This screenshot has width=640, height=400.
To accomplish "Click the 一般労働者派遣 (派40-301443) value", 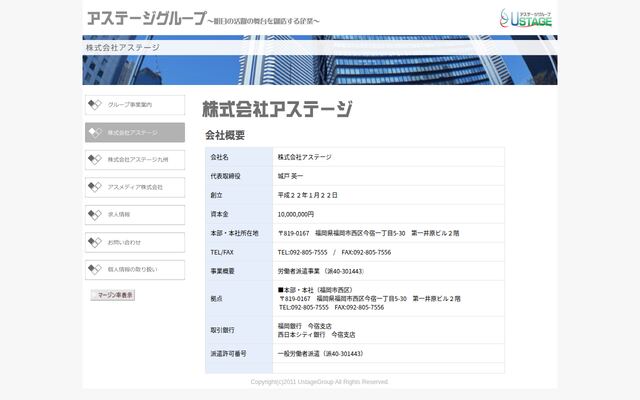I will 321,353.
